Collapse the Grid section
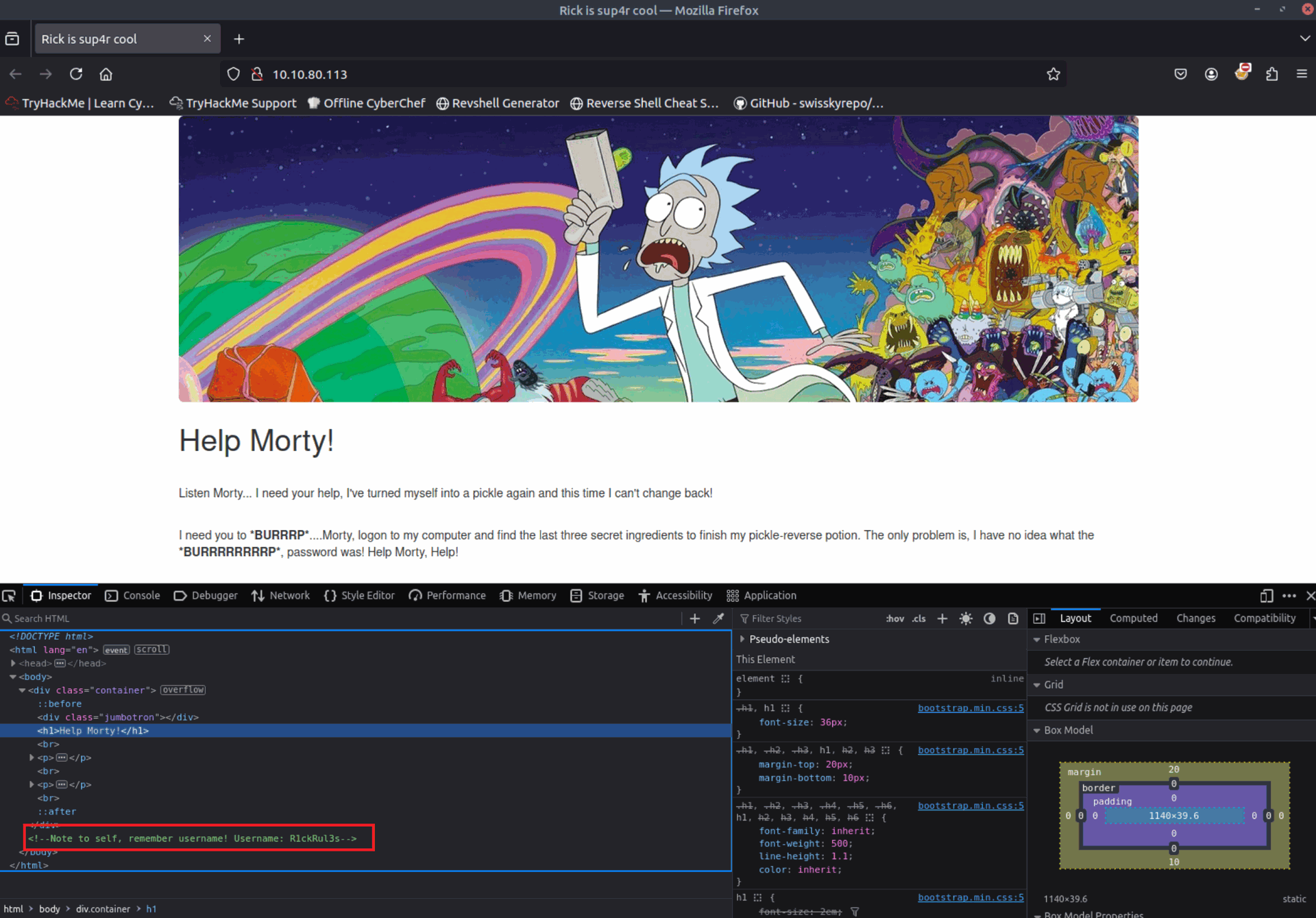Image resolution: width=1316 pixels, height=918 pixels. point(1037,685)
